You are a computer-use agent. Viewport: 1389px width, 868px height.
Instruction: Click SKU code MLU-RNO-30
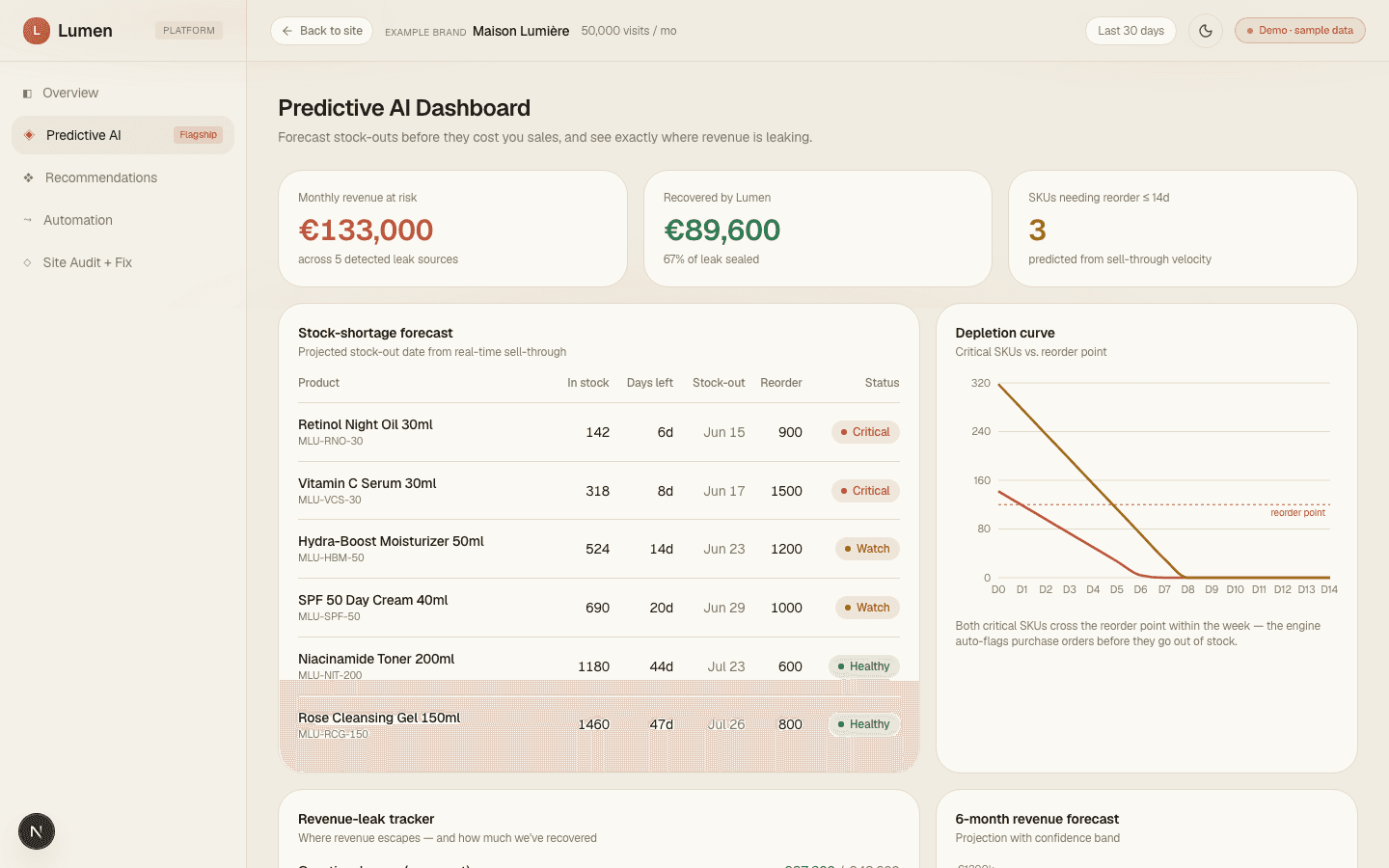tap(330, 442)
